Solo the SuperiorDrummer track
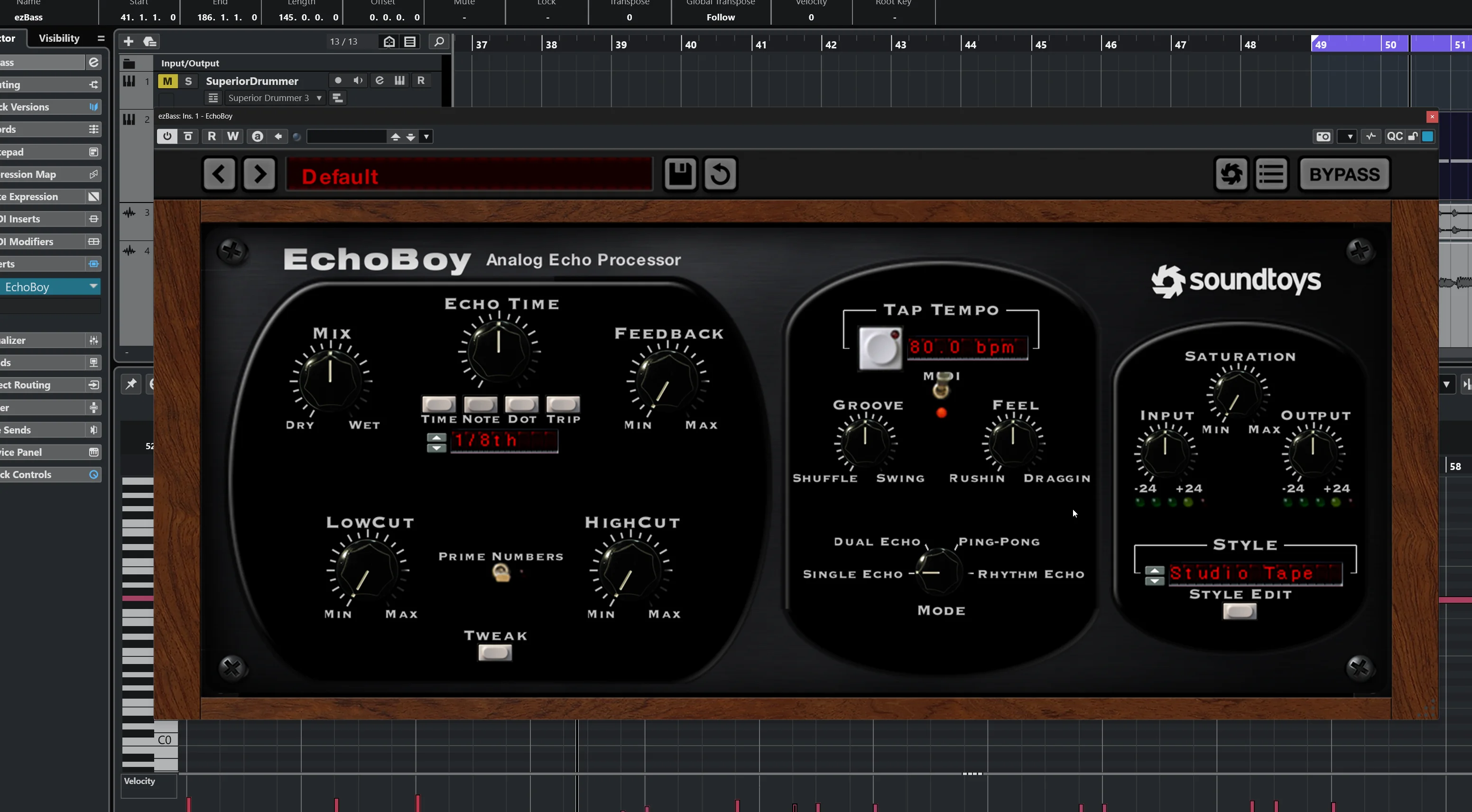The image size is (1472, 812). click(x=188, y=81)
